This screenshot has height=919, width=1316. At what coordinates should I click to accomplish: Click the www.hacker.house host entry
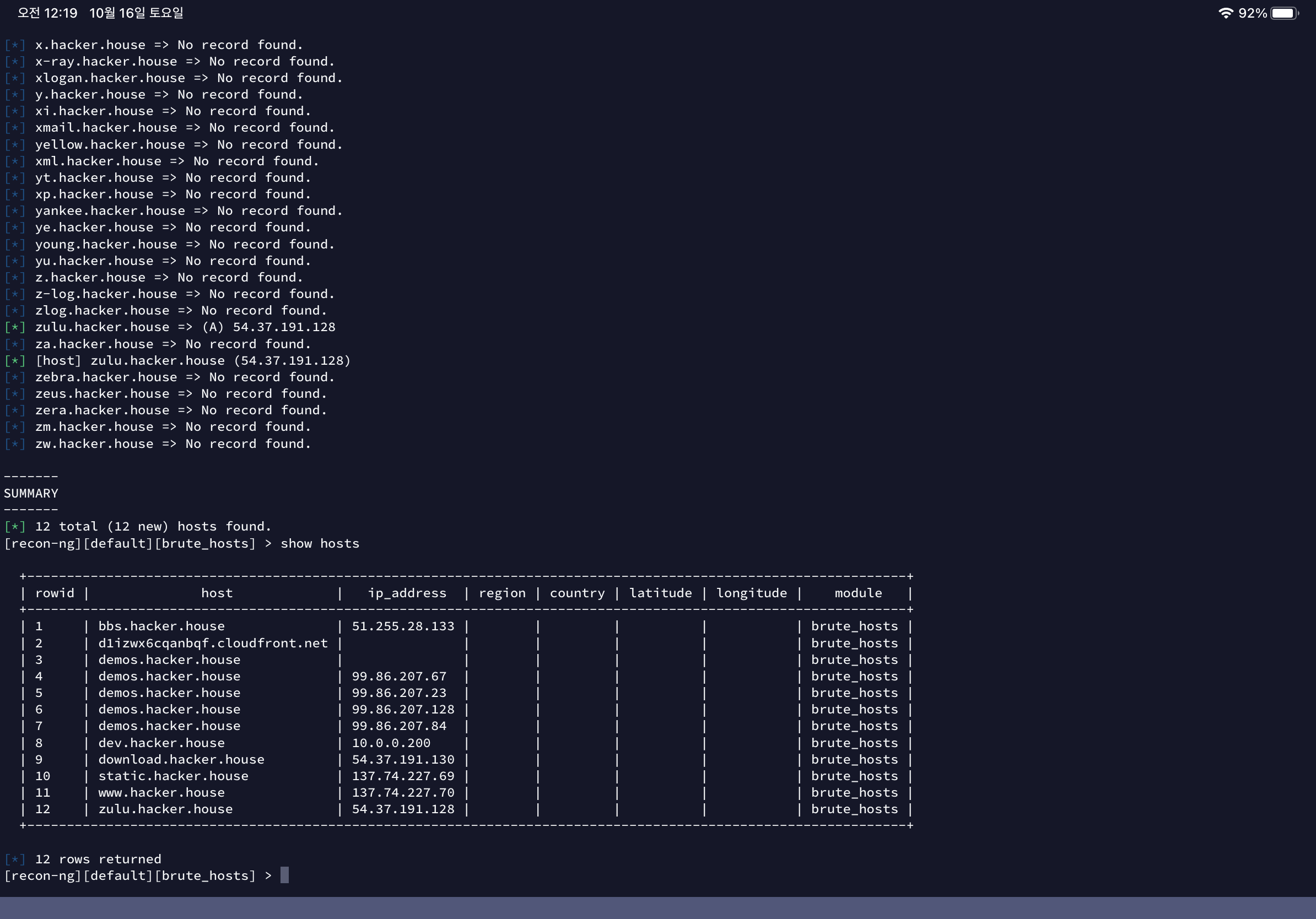(161, 792)
